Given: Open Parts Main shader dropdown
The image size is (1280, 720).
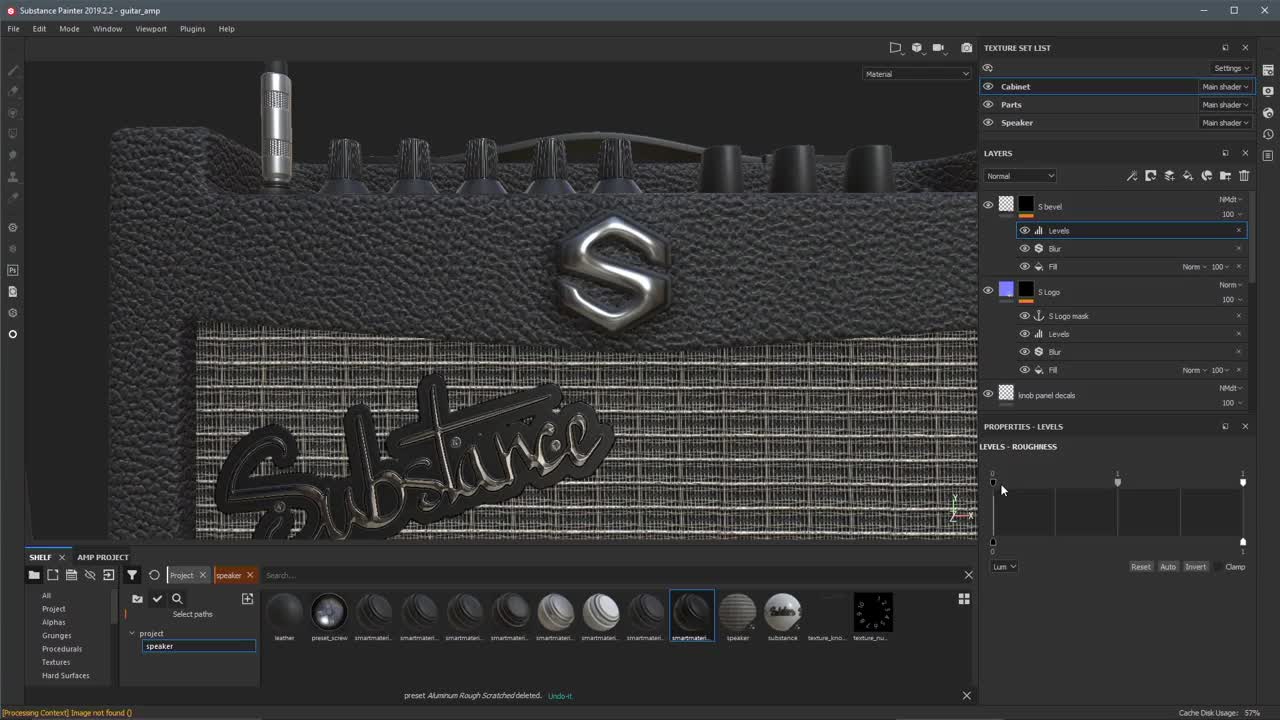Looking at the screenshot, I should 1225,105.
